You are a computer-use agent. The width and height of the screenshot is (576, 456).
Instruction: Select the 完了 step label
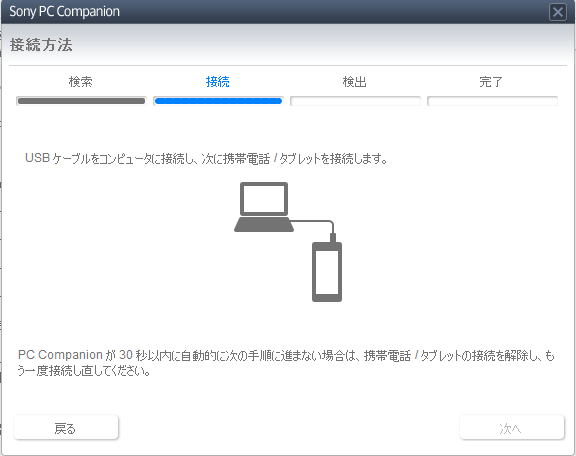pyautogui.click(x=491, y=82)
